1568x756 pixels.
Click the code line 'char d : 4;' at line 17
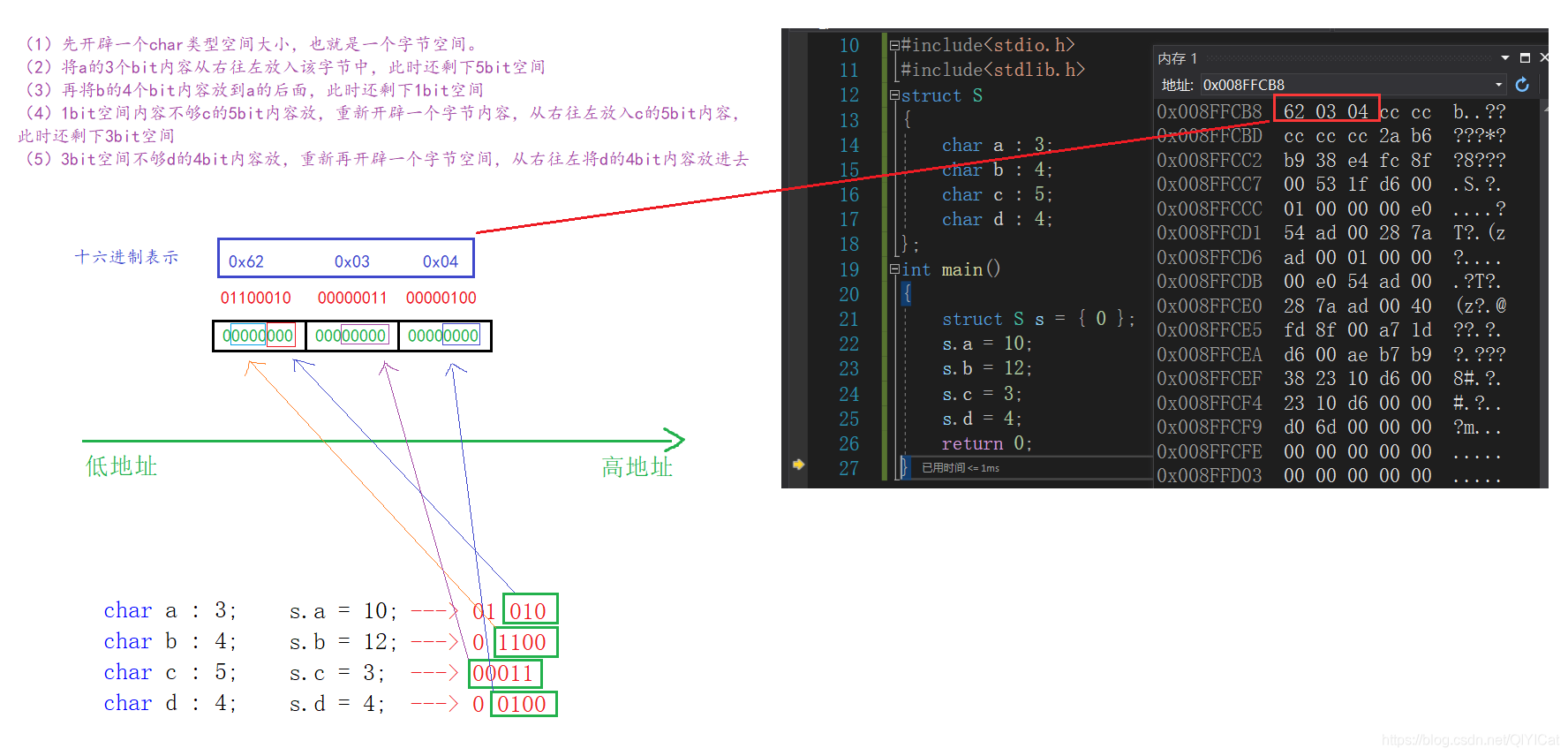click(x=997, y=219)
